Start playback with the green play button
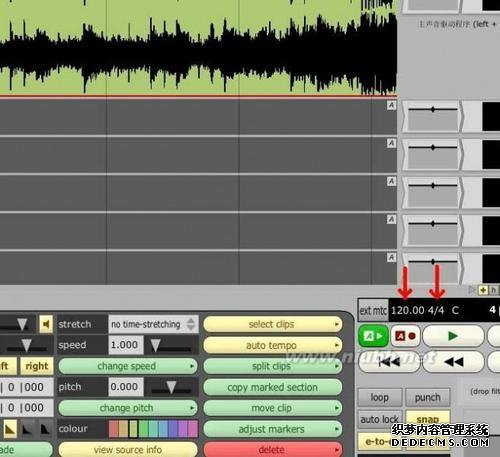The image size is (500, 457). tap(453, 336)
